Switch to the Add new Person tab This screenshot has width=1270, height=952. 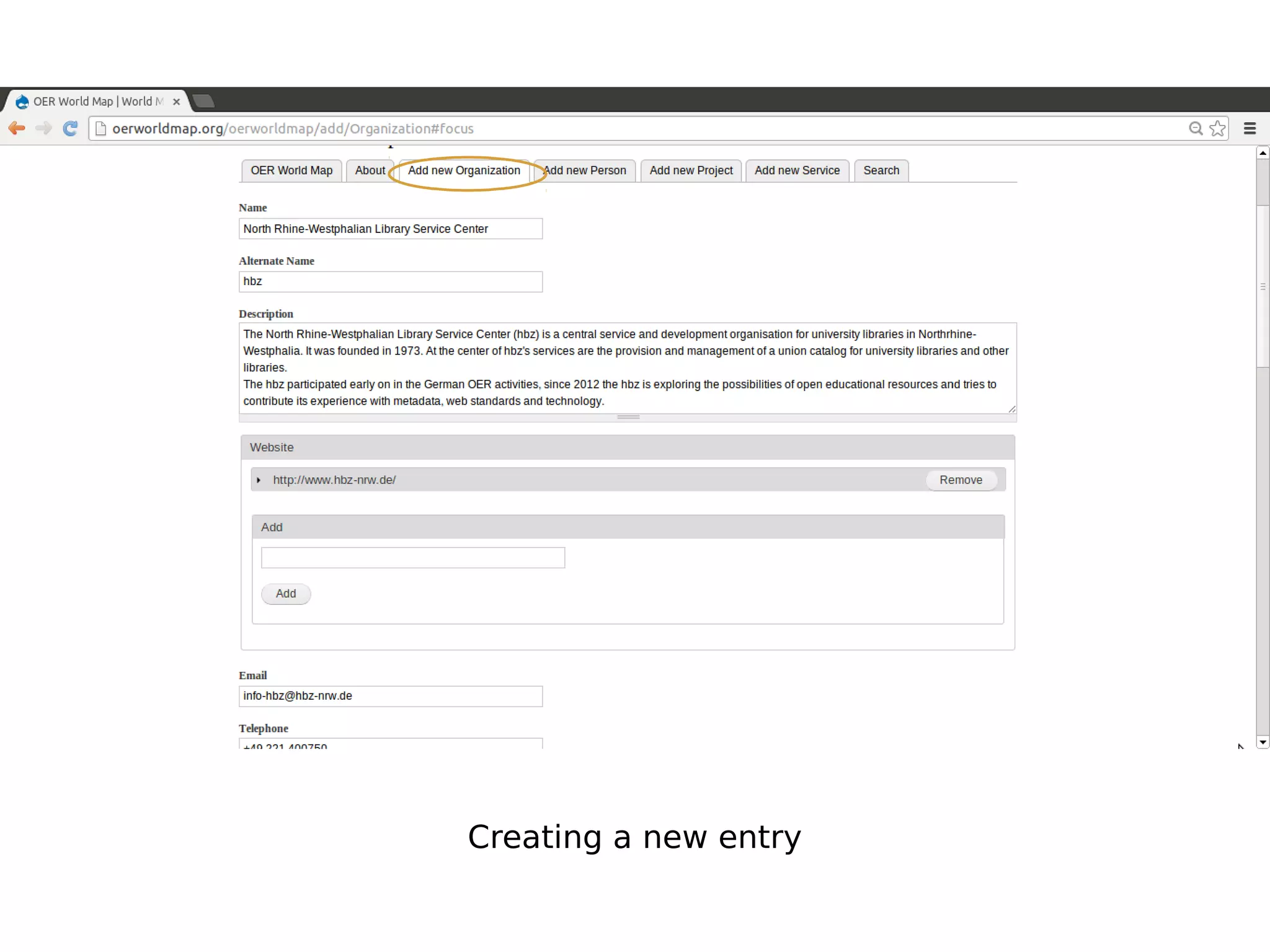pos(586,170)
